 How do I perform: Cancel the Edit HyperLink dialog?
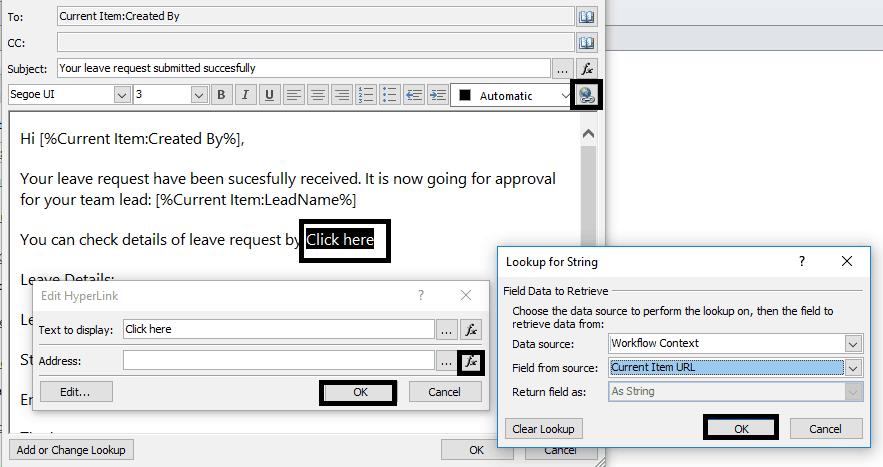(444, 392)
